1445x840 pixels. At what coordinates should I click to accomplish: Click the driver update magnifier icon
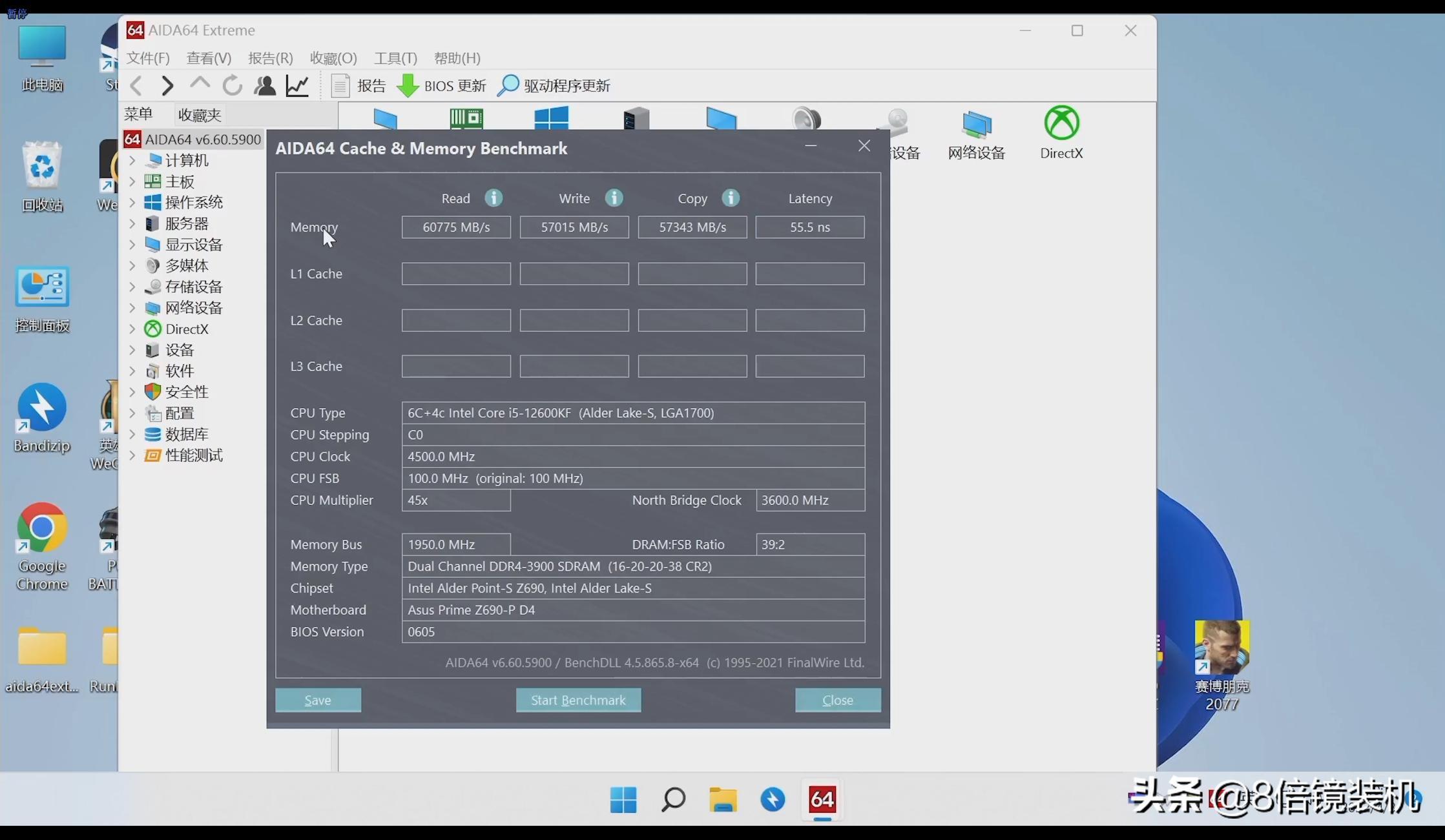point(508,86)
